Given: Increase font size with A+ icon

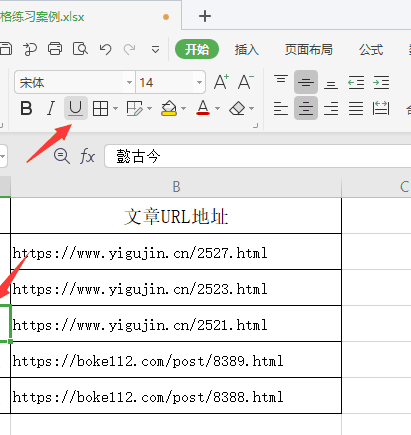Looking at the screenshot, I should pos(221,82).
